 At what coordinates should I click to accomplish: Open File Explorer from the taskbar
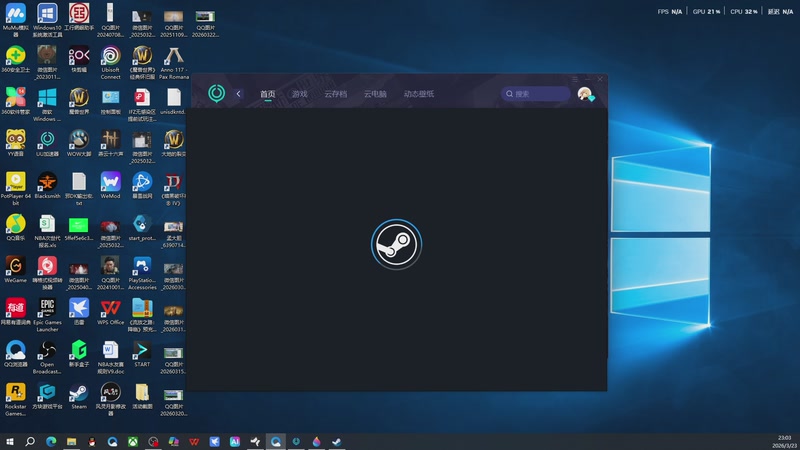click(x=71, y=441)
